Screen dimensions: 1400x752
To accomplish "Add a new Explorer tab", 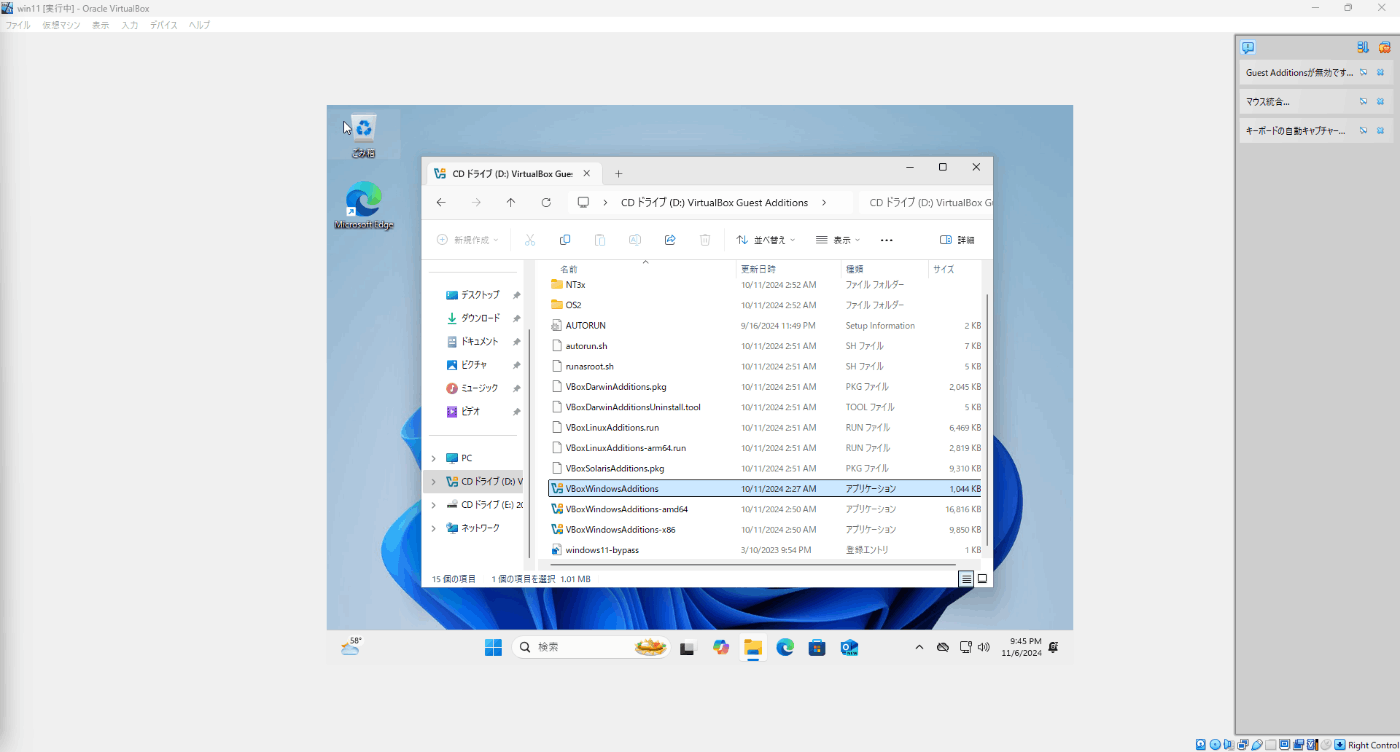I will (618, 173).
